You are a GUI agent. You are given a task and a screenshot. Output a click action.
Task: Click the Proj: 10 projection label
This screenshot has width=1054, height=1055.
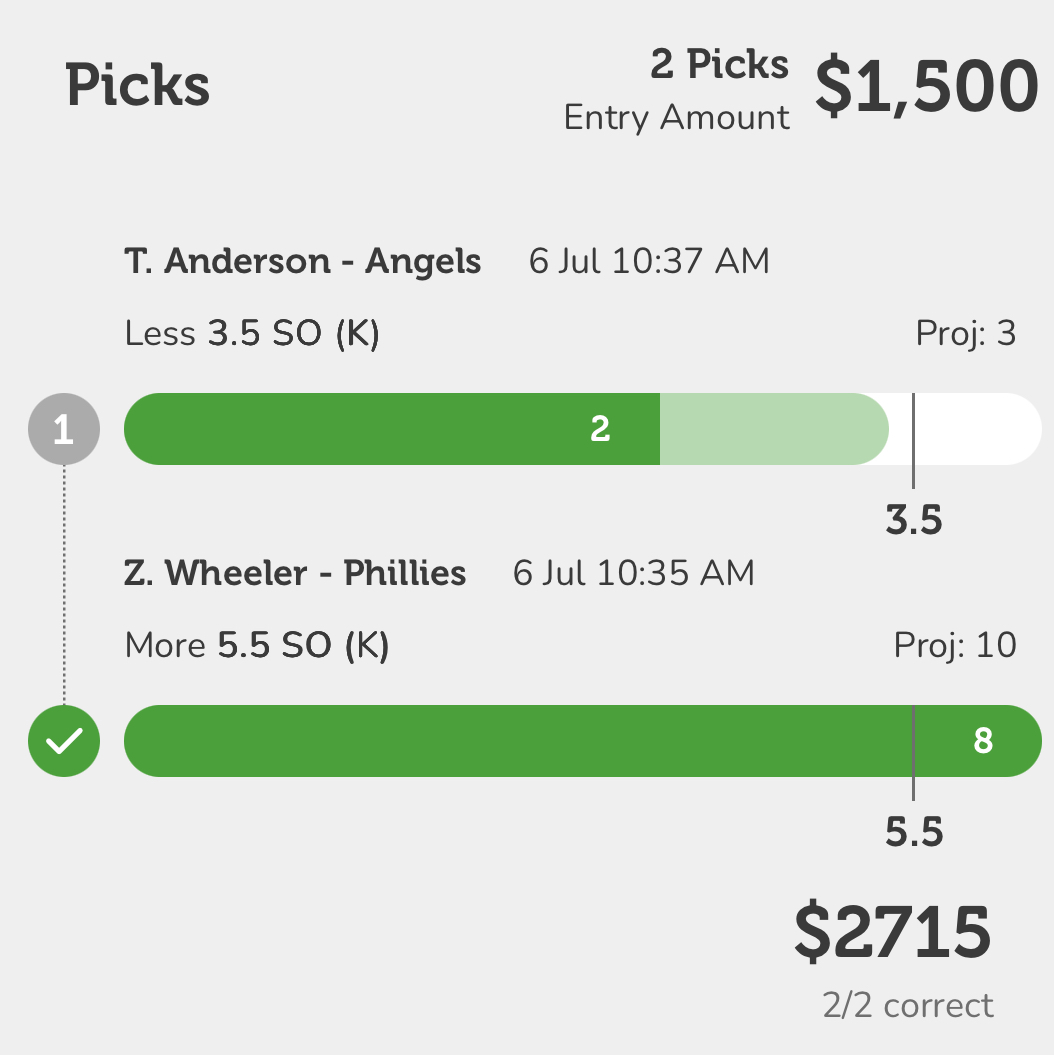[955, 646]
